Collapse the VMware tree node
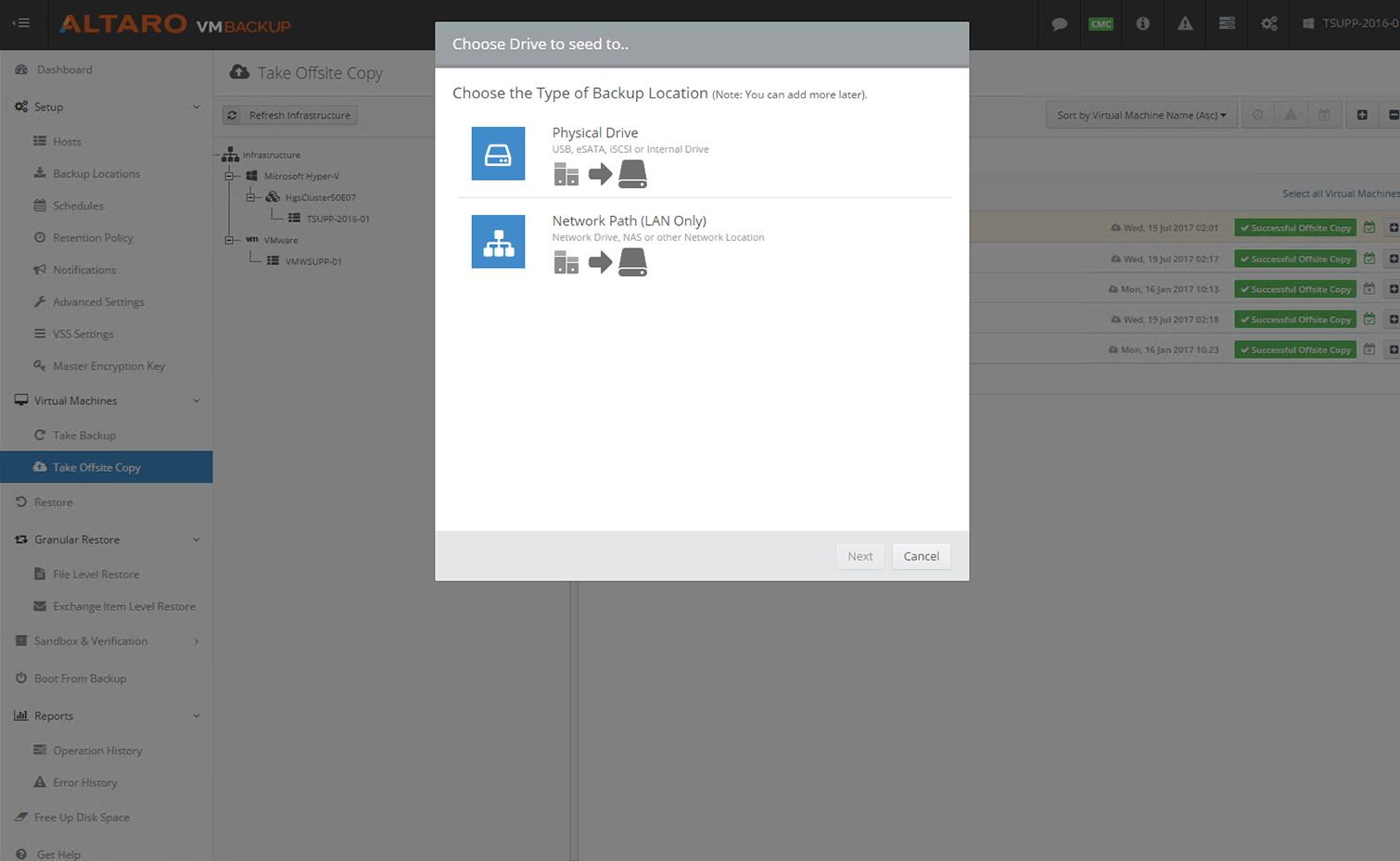 tap(229, 240)
